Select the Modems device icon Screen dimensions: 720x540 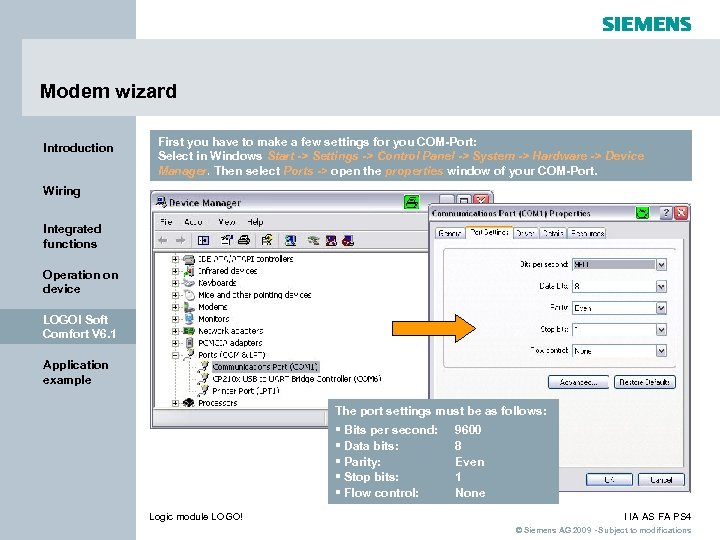coord(189,307)
